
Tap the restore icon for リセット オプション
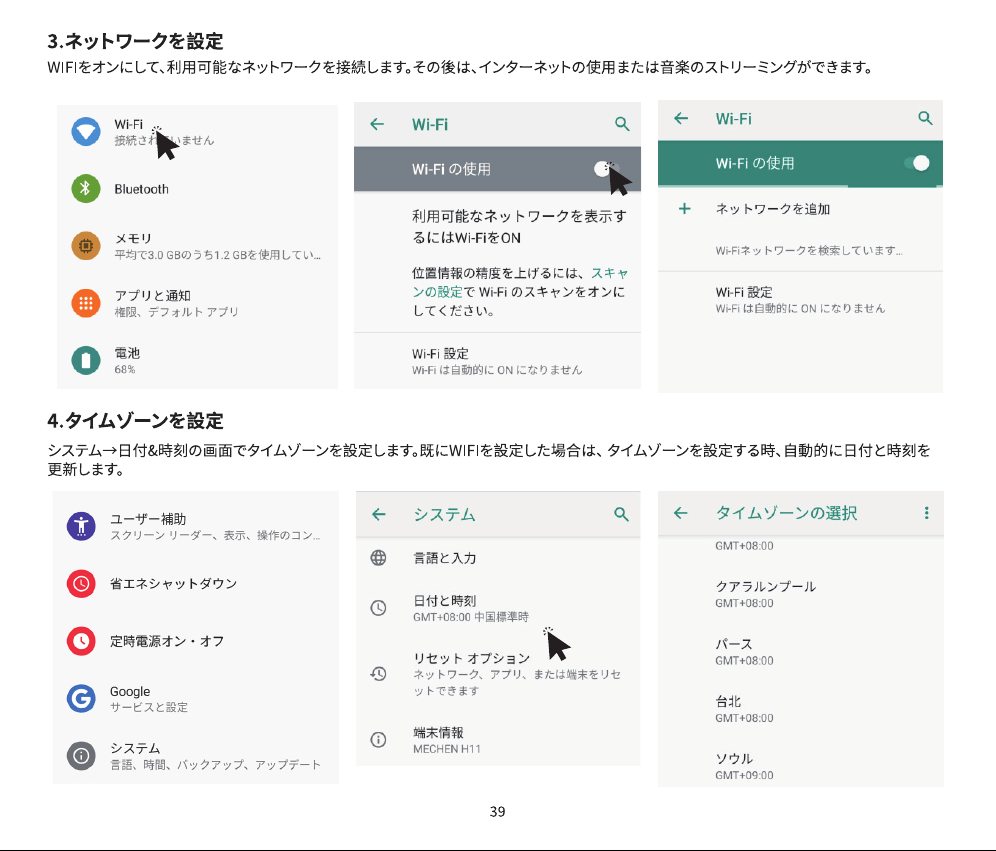[x=378, y=673]
